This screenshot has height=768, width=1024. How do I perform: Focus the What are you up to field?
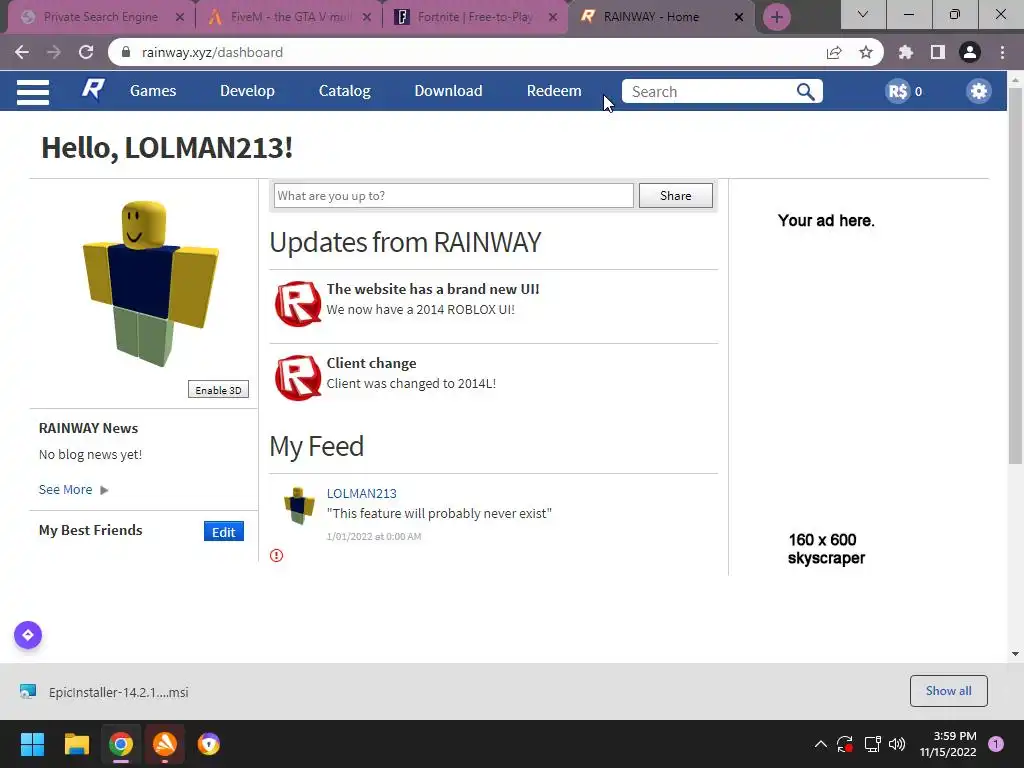(453, 196)
